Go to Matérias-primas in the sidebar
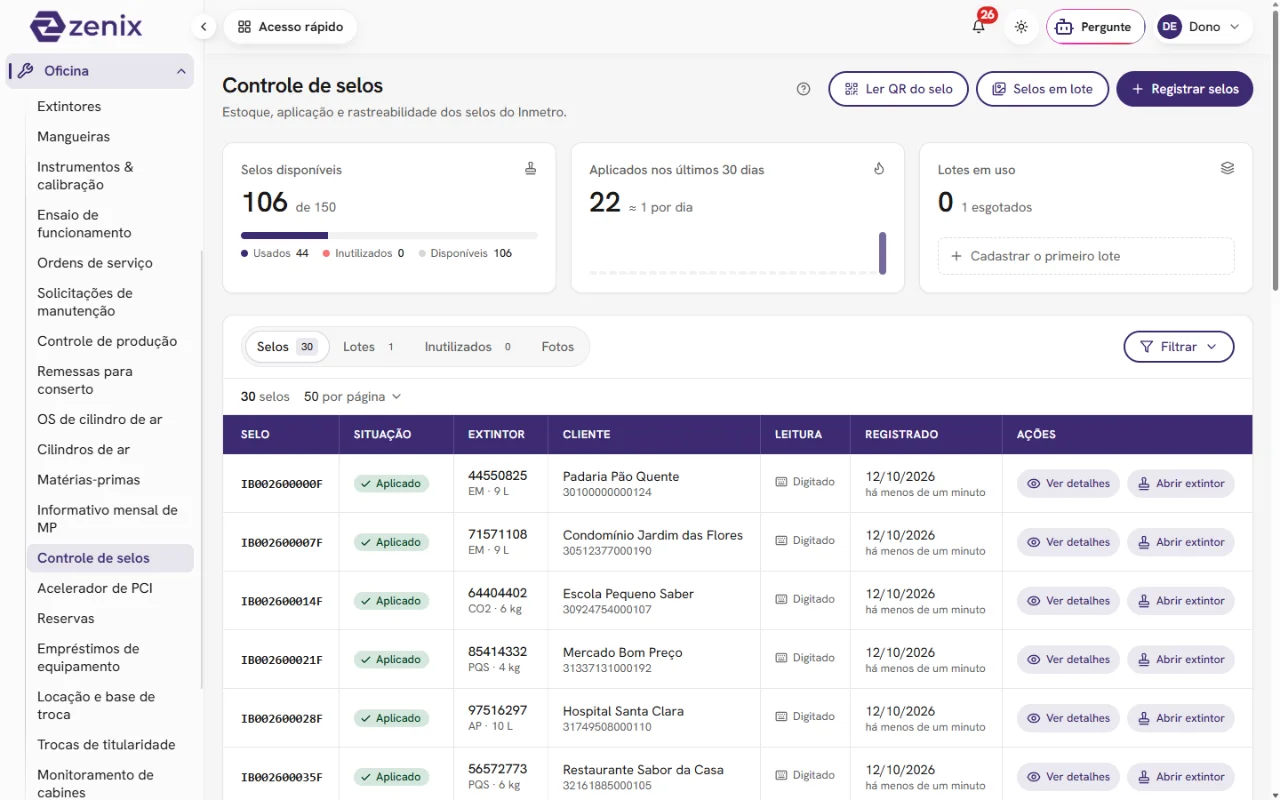This screenshot has width=1280, height=800. [x=89, y=480]
